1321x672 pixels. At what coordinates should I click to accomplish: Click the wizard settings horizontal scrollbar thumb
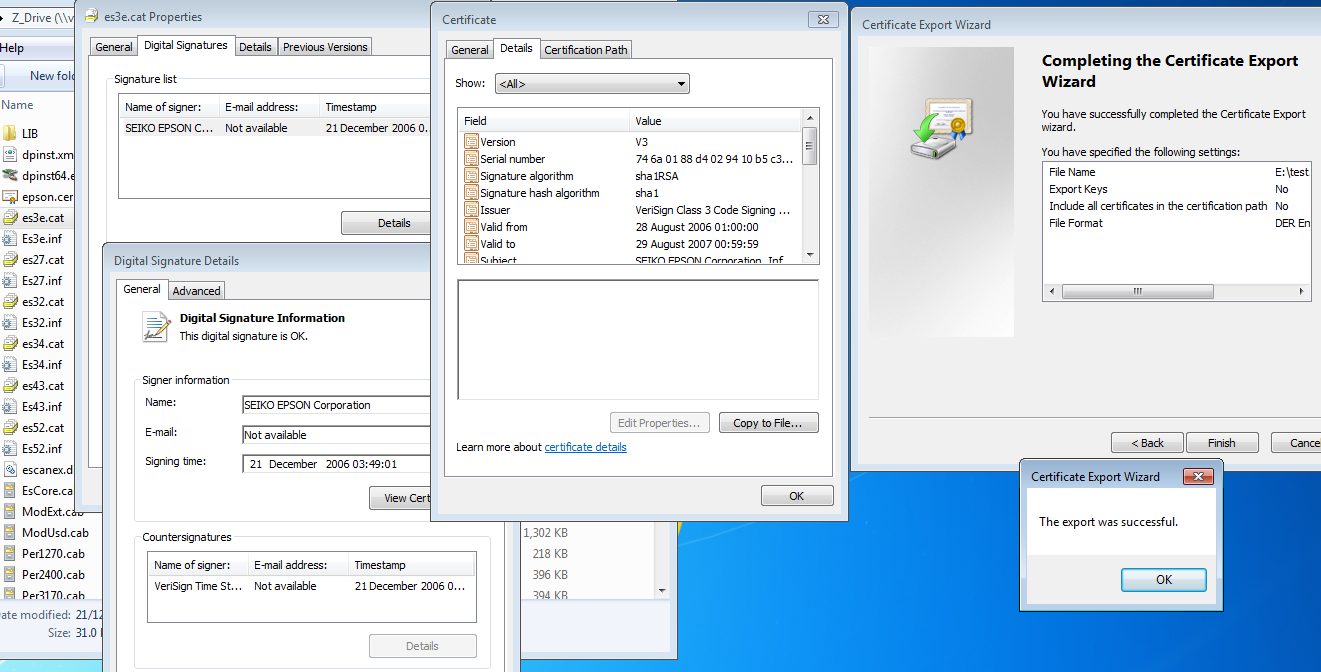click(1138, 292)
